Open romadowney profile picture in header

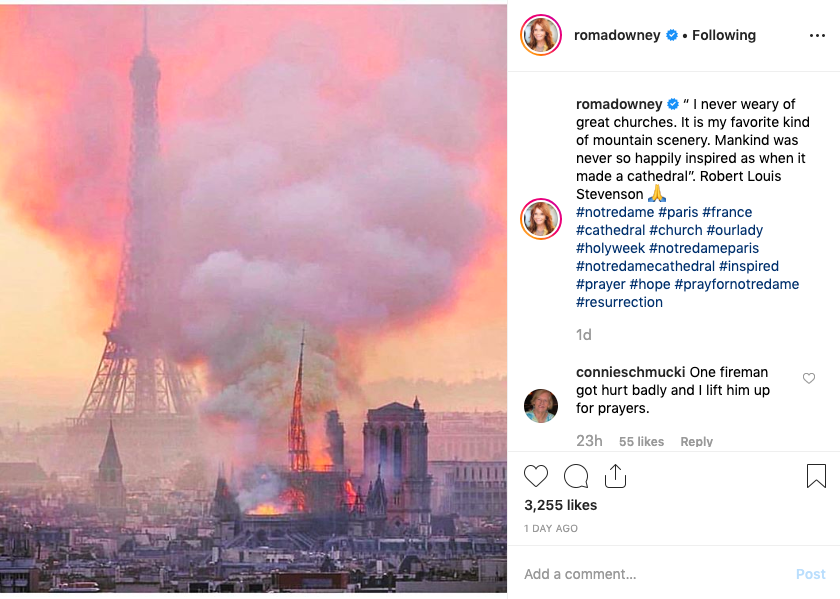(541, 36)
